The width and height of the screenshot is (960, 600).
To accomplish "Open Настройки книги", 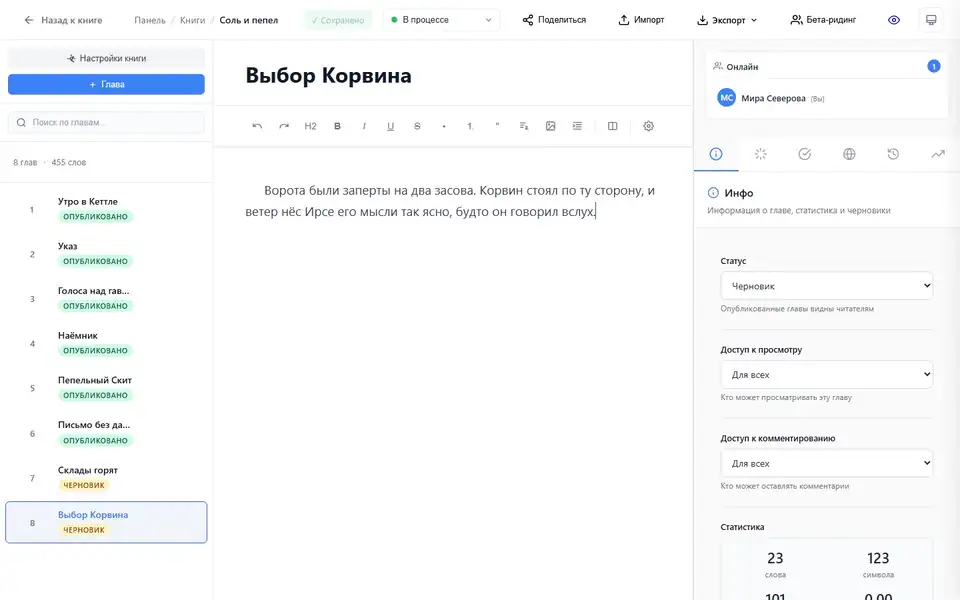I will click(107, 58).
